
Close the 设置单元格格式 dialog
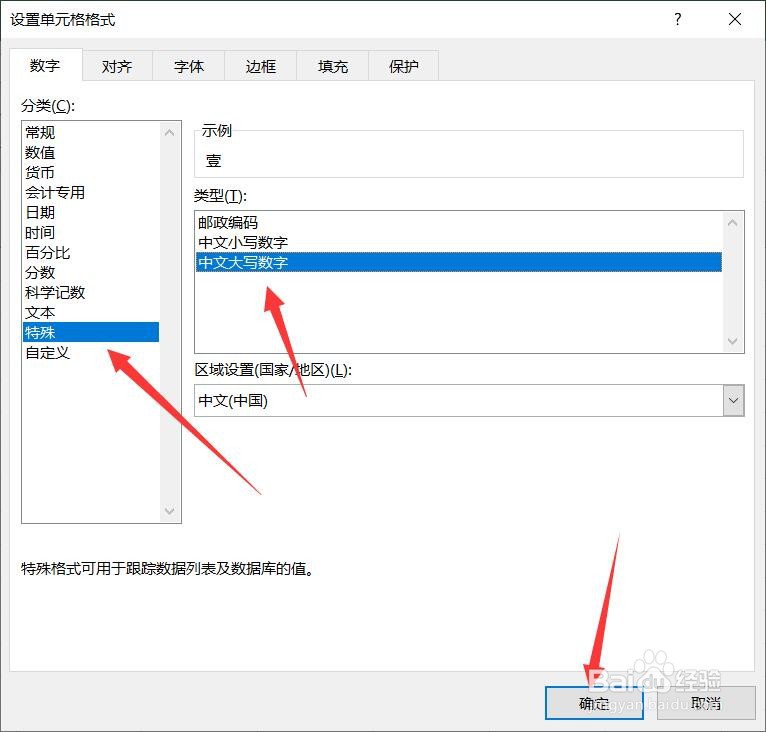pyautogui.click(x=735, y=20)
